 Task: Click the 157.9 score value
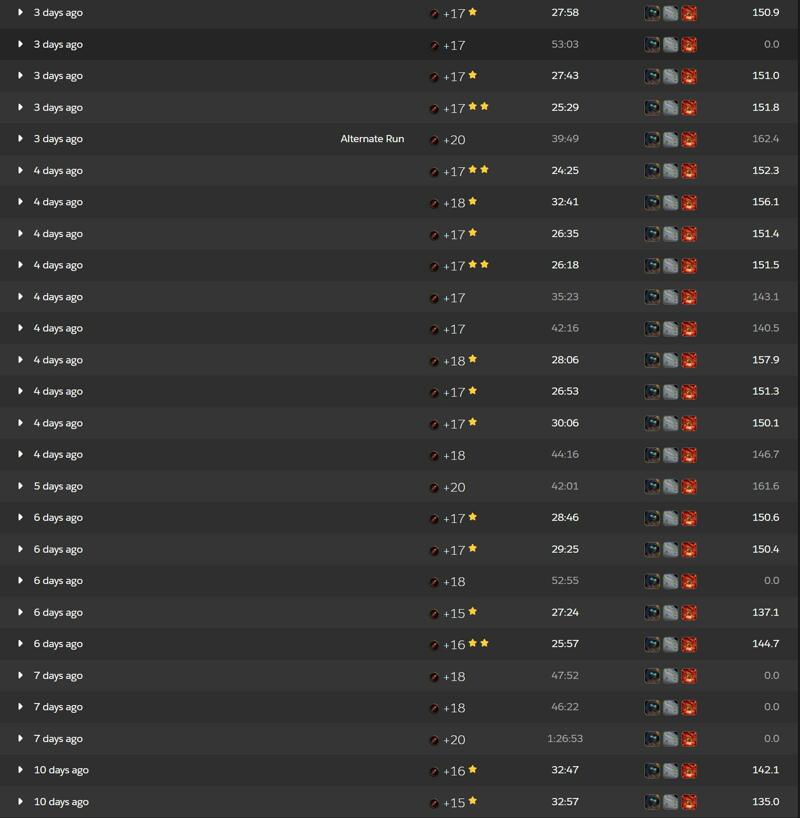(766, 360)
